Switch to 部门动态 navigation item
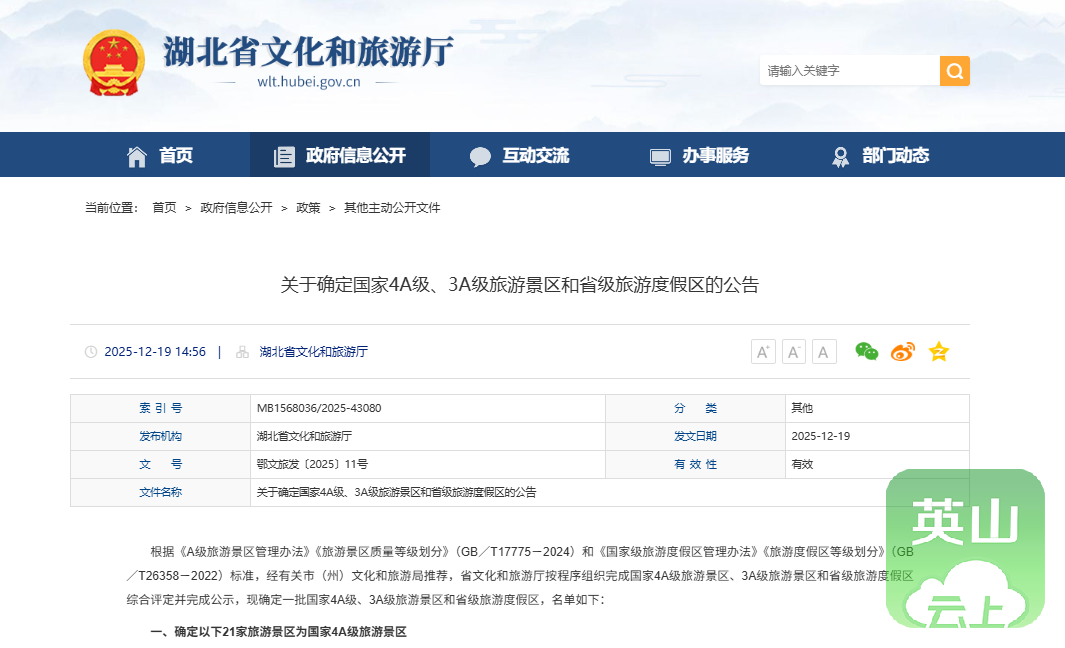Screen dimensions: 1065x648 pos(880,156)
